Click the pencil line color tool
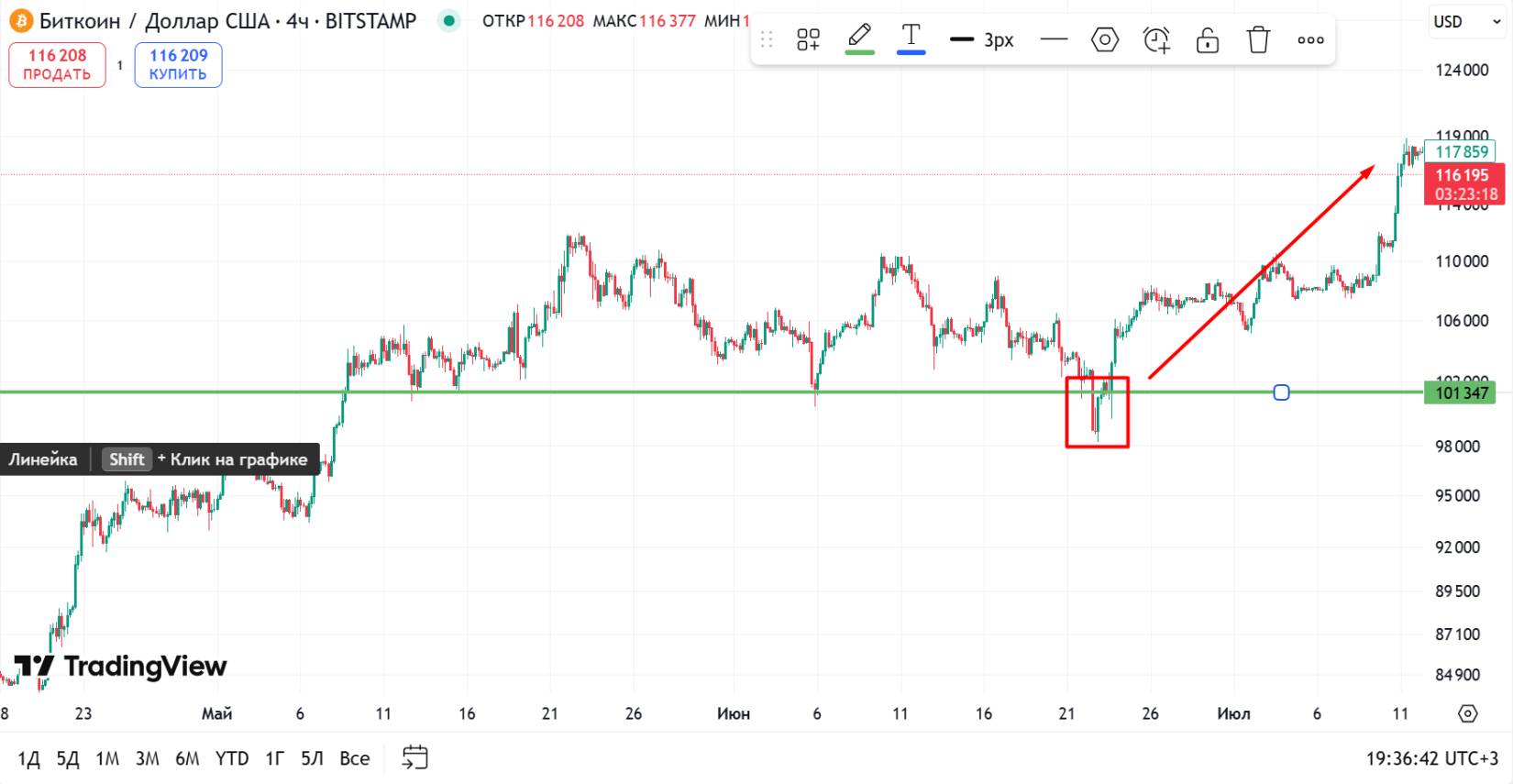The height and width of the screenshot is (784, 1513). click(x=859, y=39)
